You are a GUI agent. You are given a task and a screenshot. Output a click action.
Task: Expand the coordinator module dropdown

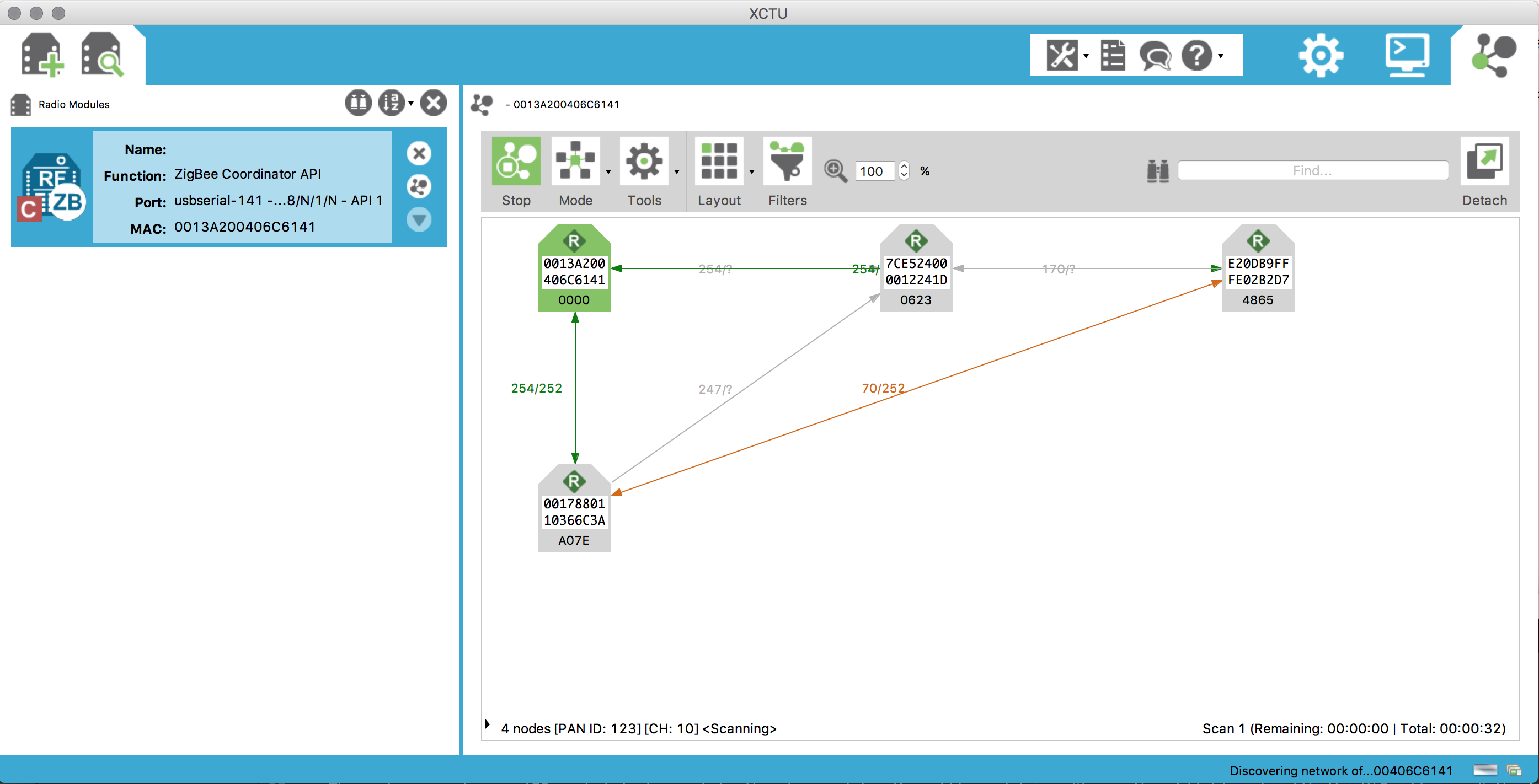coord(422,222)
